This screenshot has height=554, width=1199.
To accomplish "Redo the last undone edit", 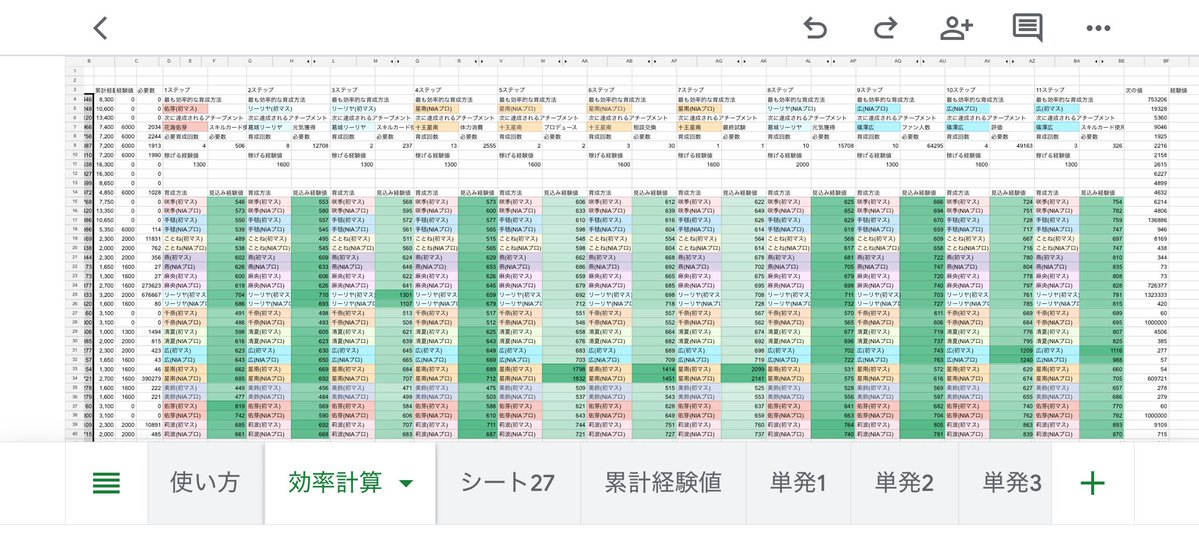I will point(885,28).
